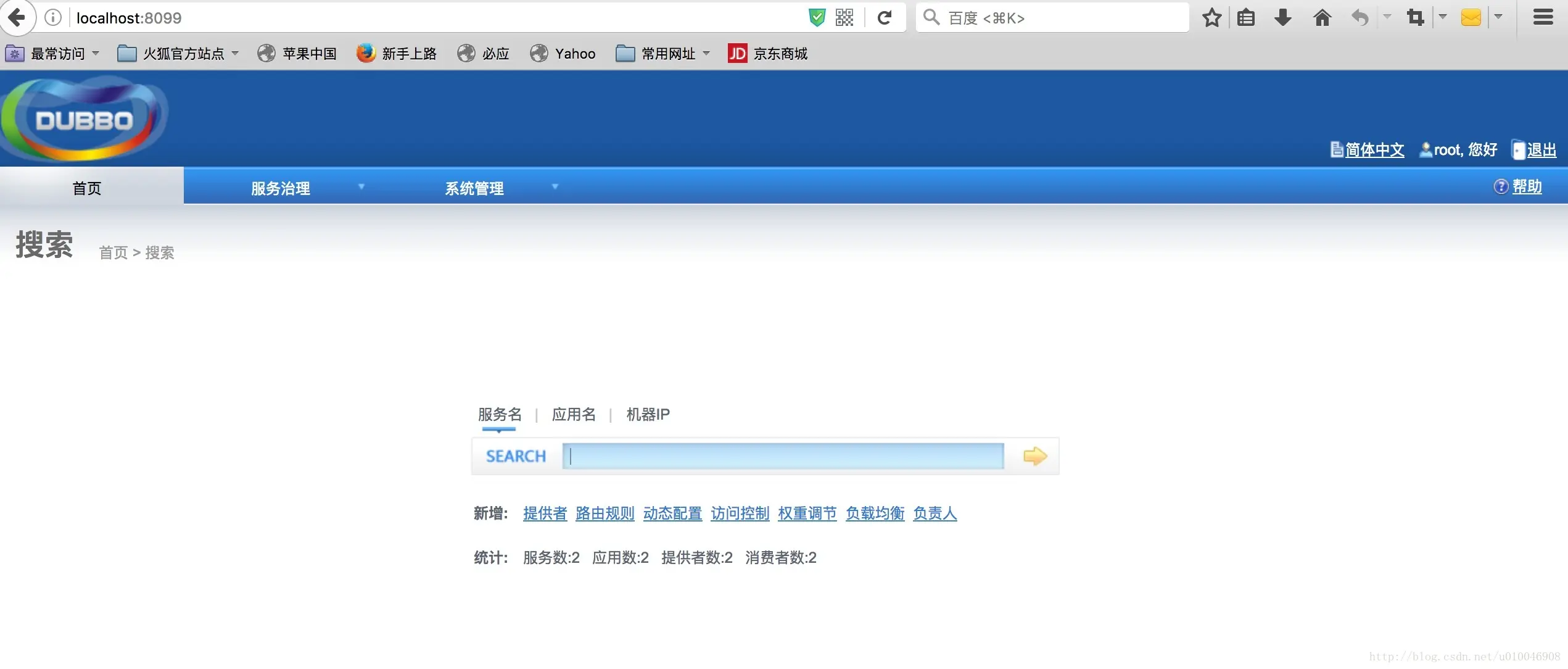Switch to the 机器IP search tab
This screenshot has height=669, width=1568.
[647, 414]
